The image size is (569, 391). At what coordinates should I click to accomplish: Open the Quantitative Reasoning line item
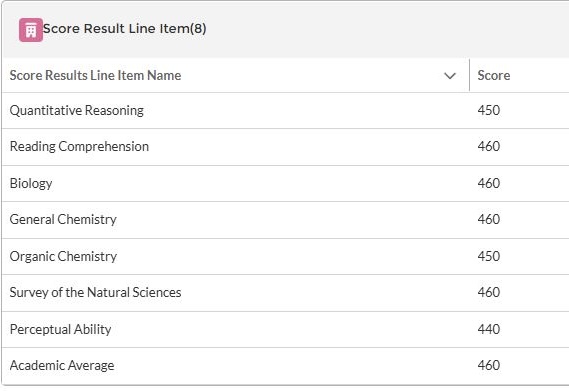[x=77, y=110]
